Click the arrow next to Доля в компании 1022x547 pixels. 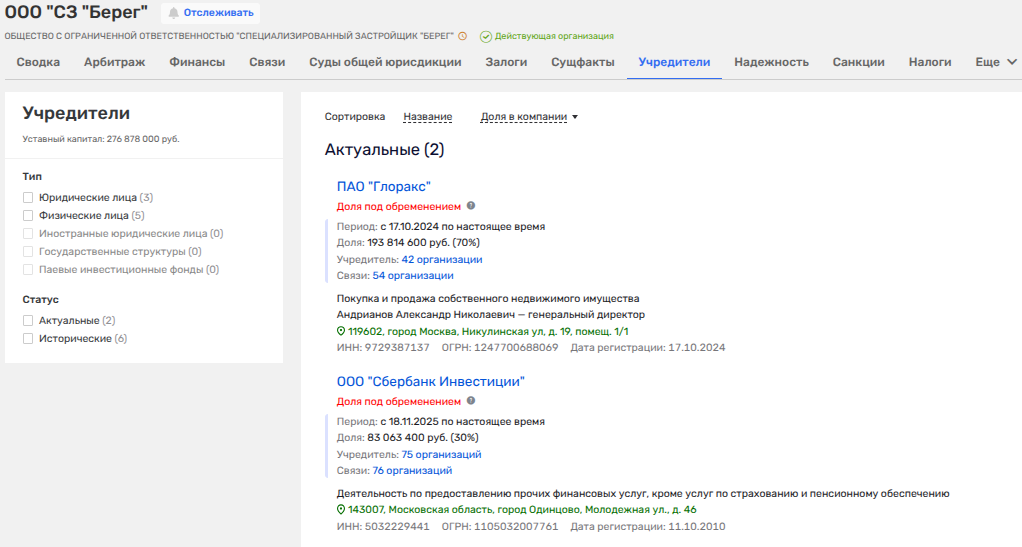[x=575, y=117]
